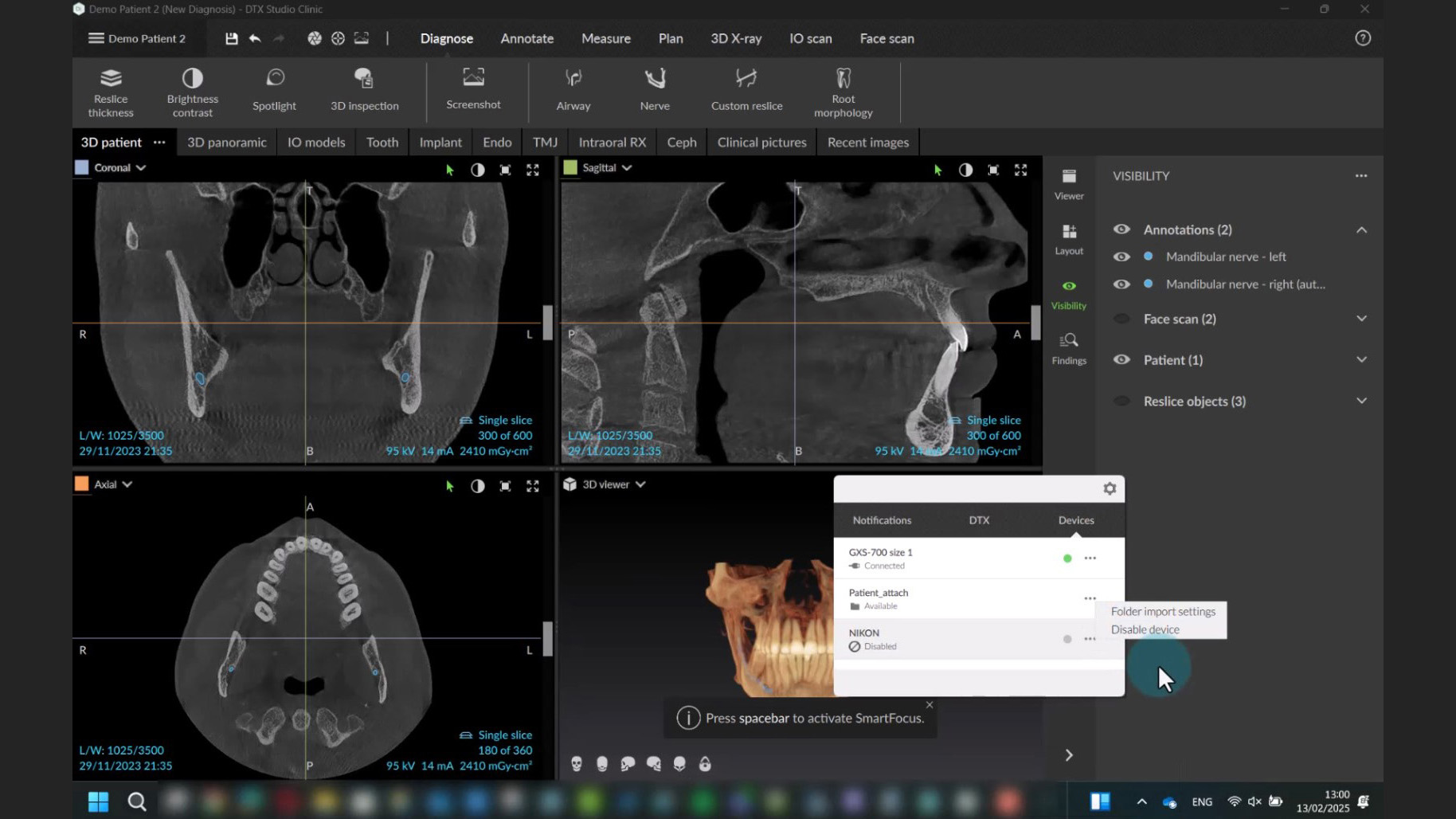Image resolution: width=1456 pixels, height=819 pixels.
Task: Open NIKON device options dots
Action: [1090, 639]
